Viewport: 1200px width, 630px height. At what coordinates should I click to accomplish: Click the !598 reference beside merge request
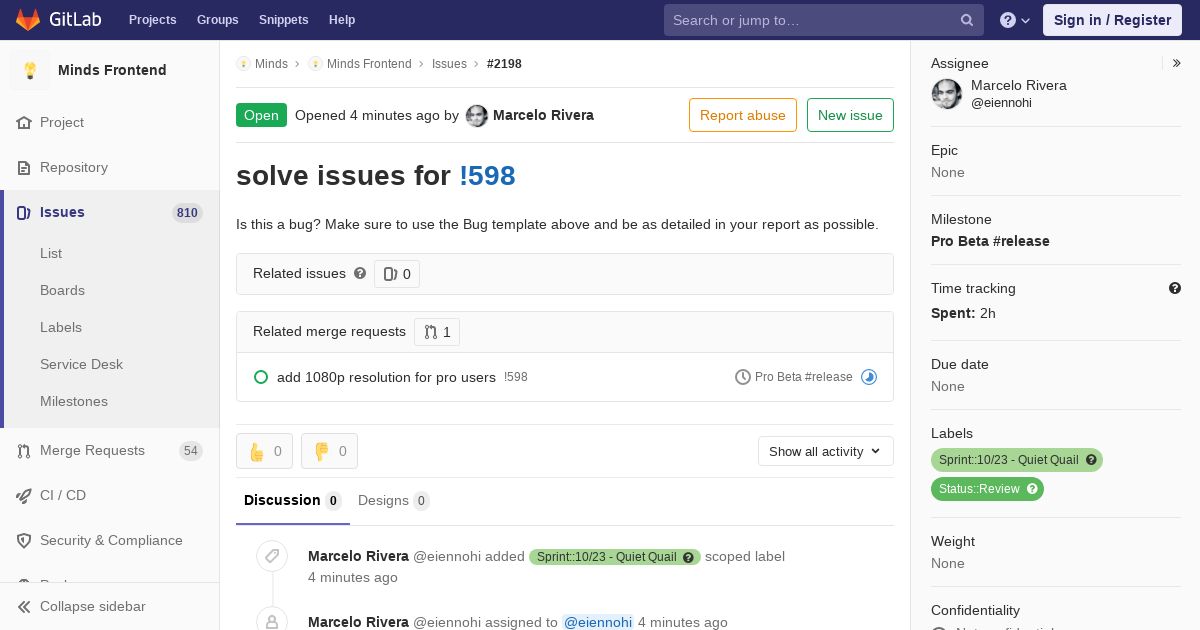pos(516,377)
